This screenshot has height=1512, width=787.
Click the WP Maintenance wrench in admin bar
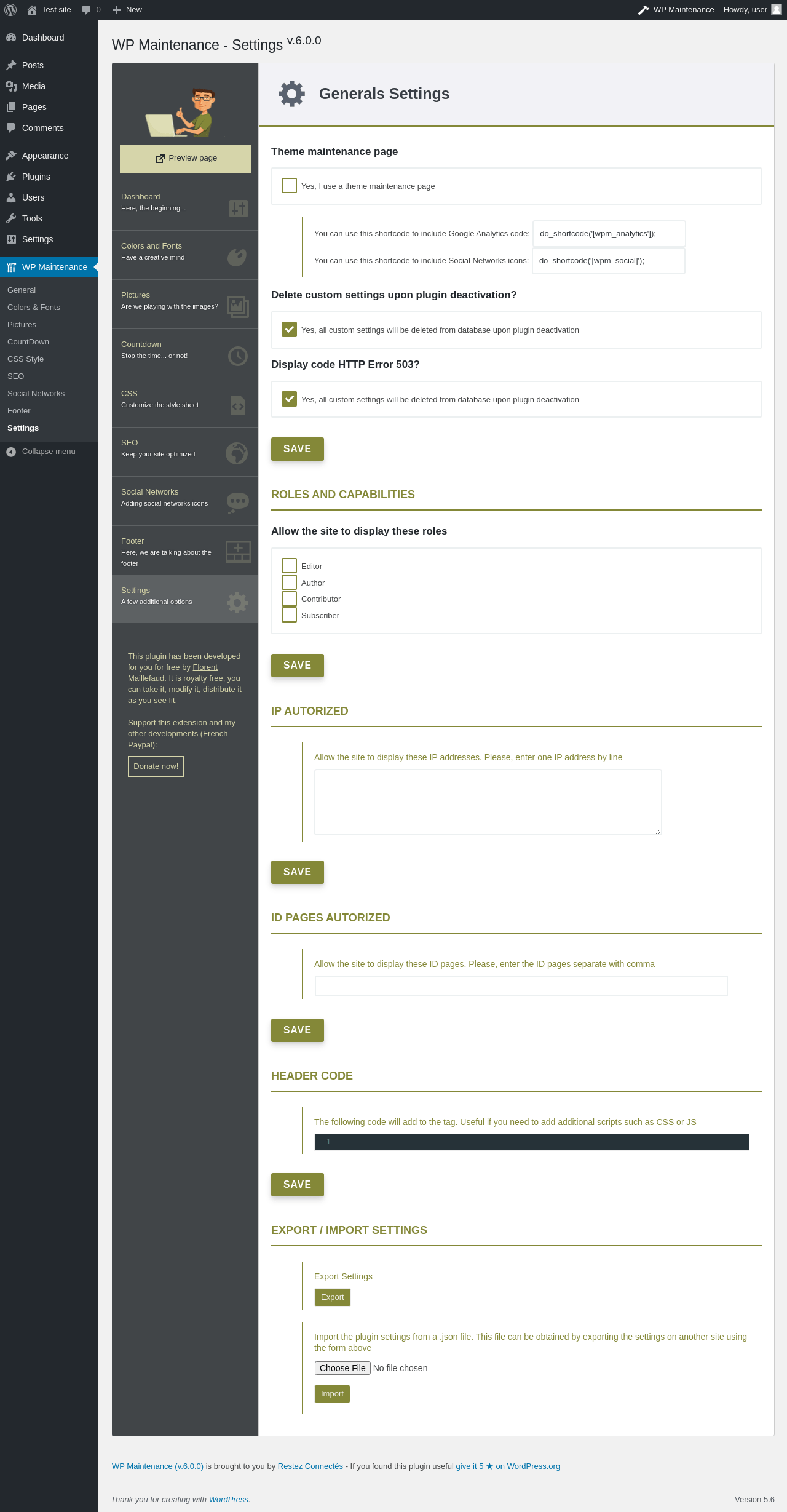pyautogui.click(x=644, y=10)
